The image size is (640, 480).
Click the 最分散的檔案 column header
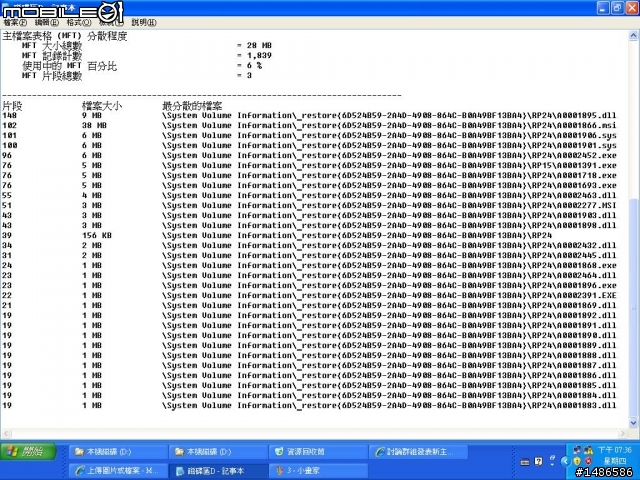(192, 106)
